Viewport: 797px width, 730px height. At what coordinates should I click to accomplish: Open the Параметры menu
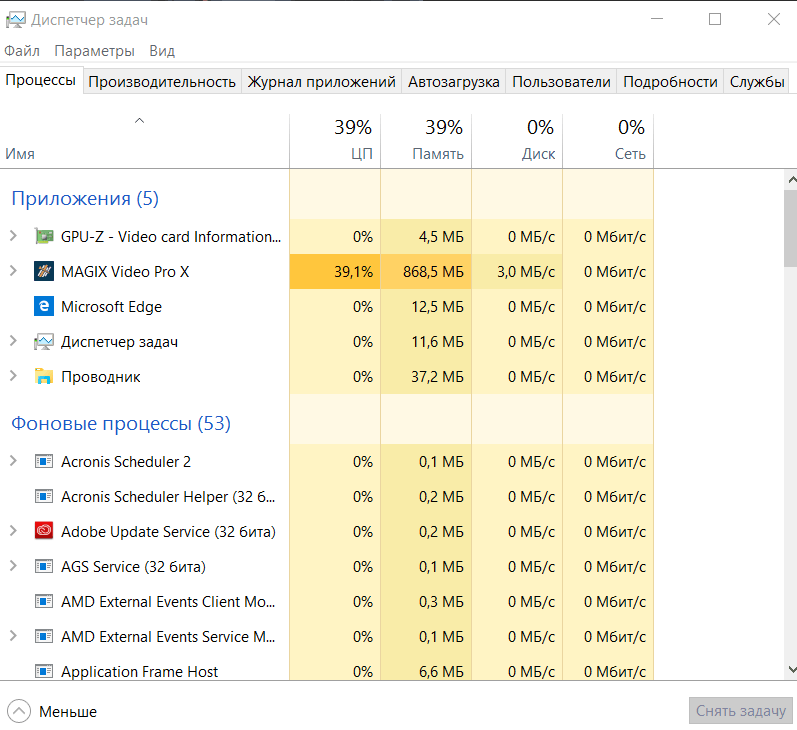[94, 51]
